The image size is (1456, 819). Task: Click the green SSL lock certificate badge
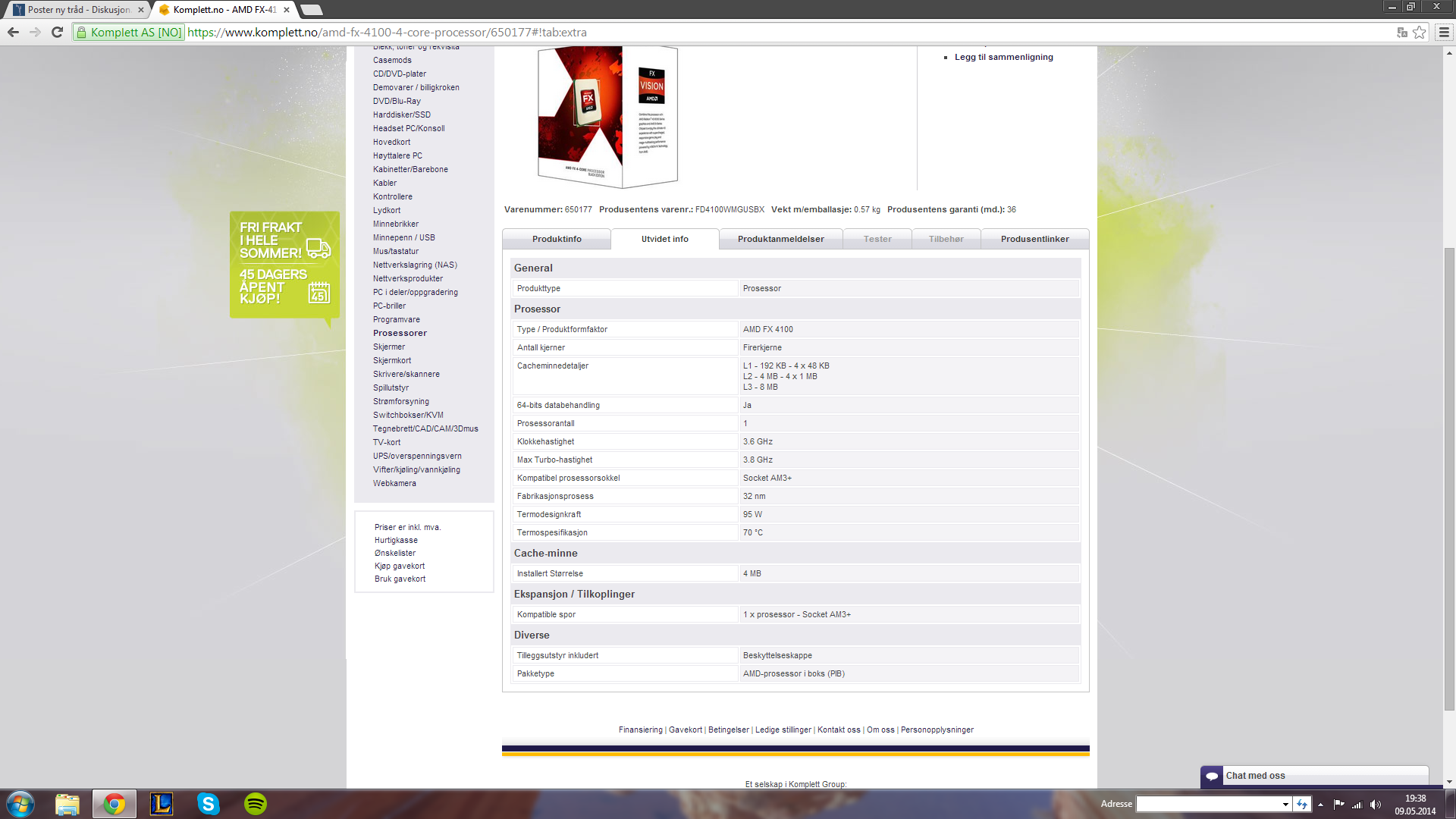(x=129, y=32)
